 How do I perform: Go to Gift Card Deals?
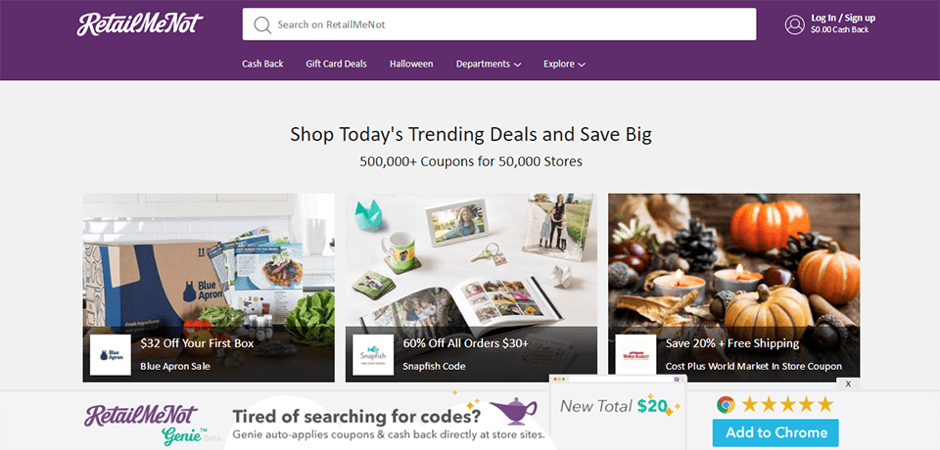coord(336,64)
